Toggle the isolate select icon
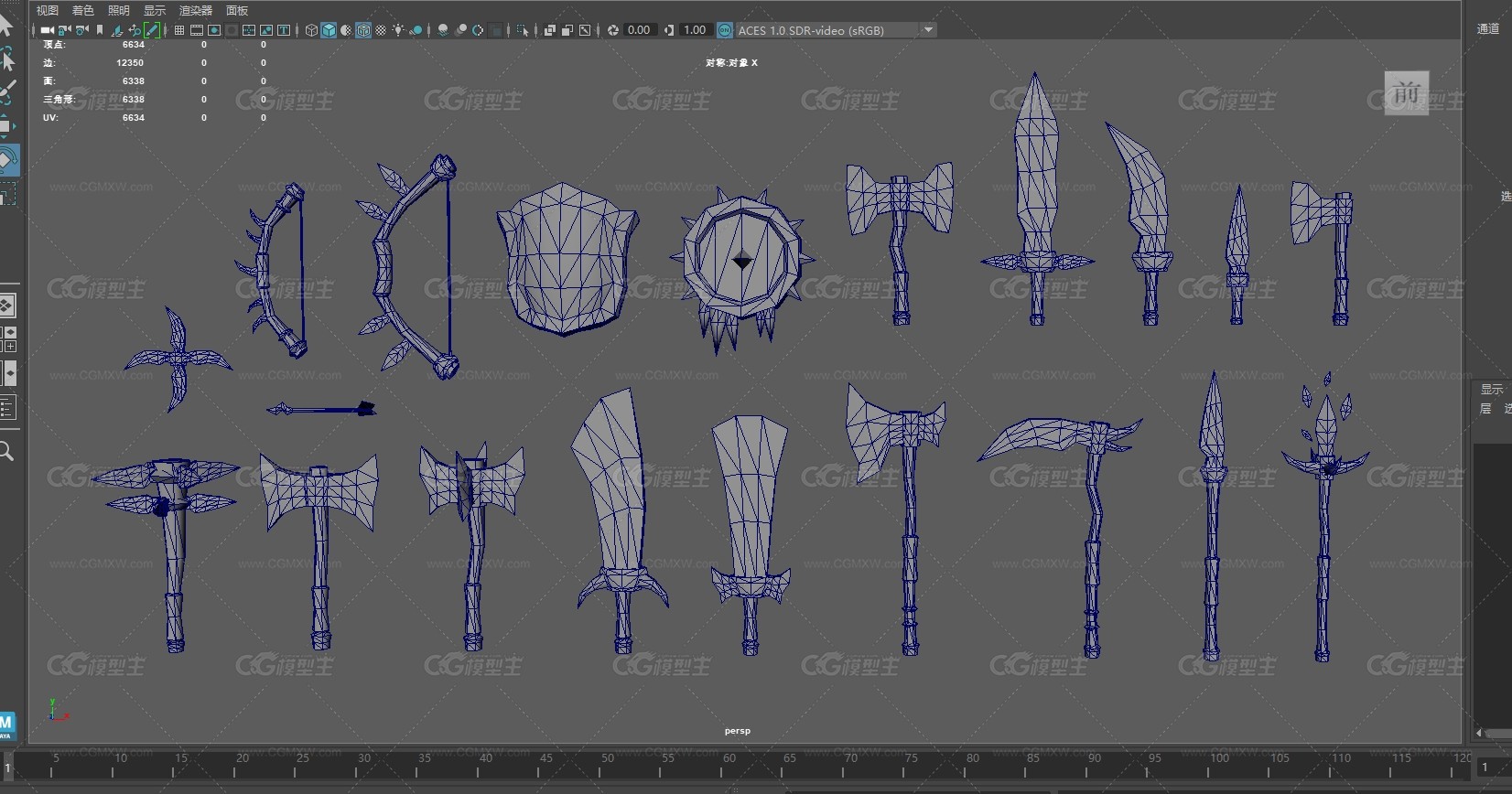 point(523,30)
